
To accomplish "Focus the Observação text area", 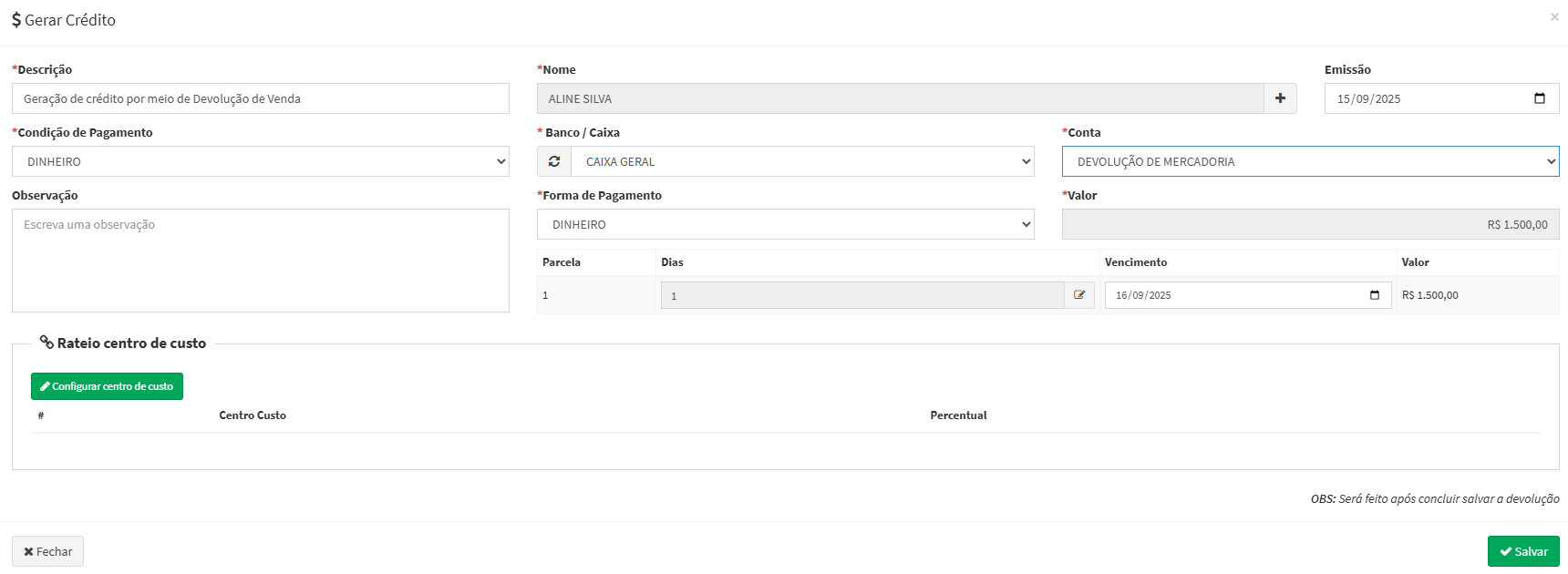I will 260,261.
